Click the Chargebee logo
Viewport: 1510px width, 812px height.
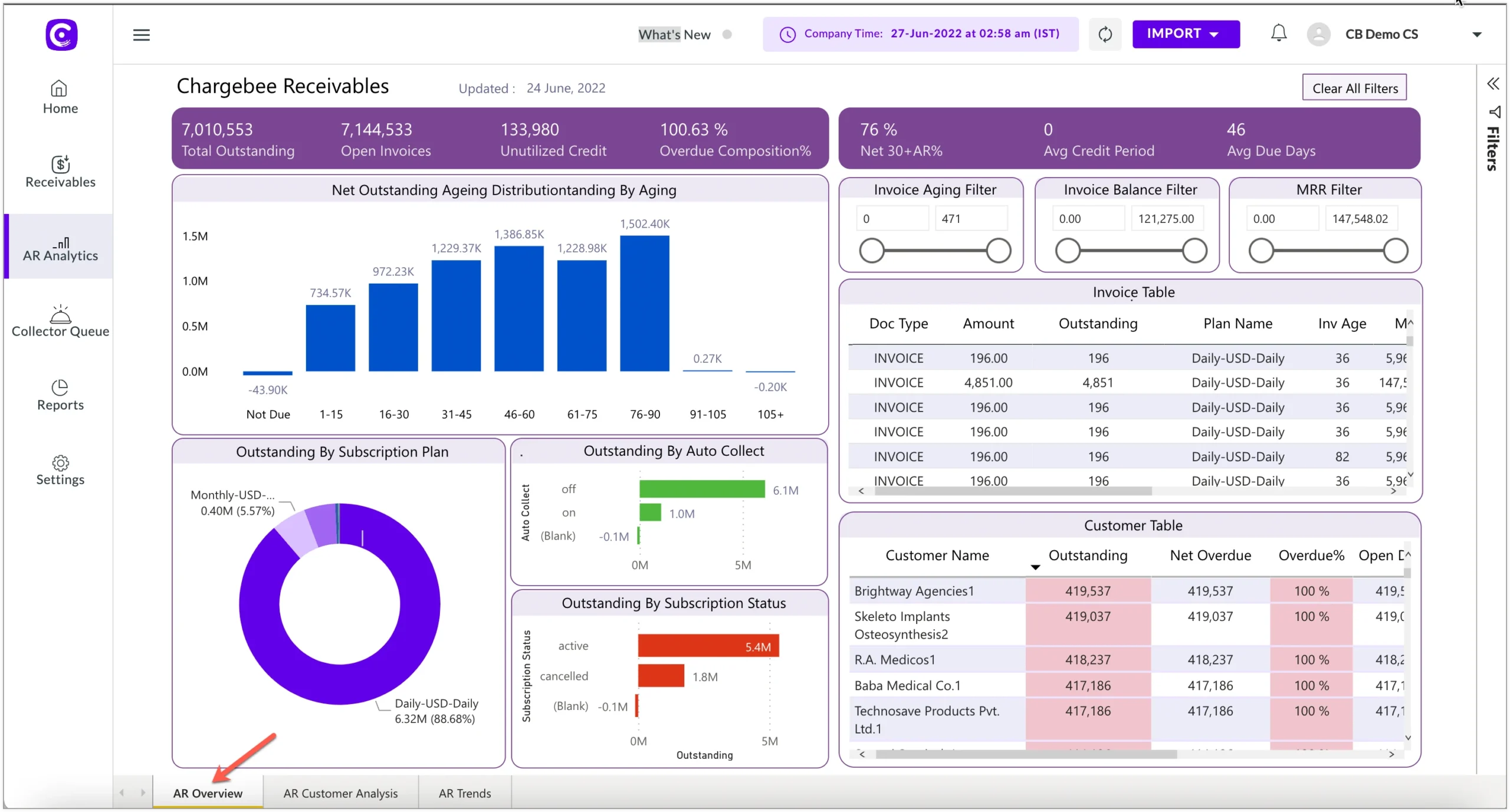[x=61, y=34]
